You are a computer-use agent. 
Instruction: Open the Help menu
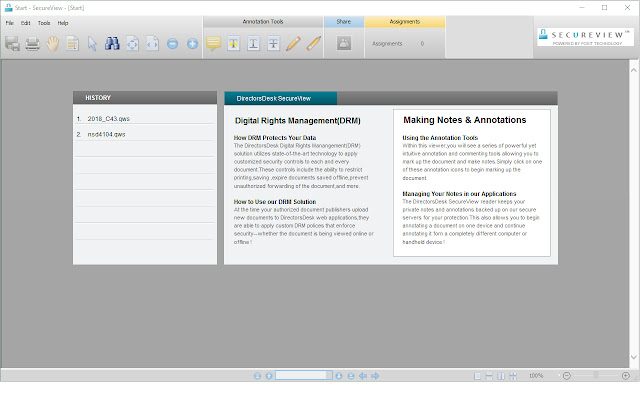63,23
